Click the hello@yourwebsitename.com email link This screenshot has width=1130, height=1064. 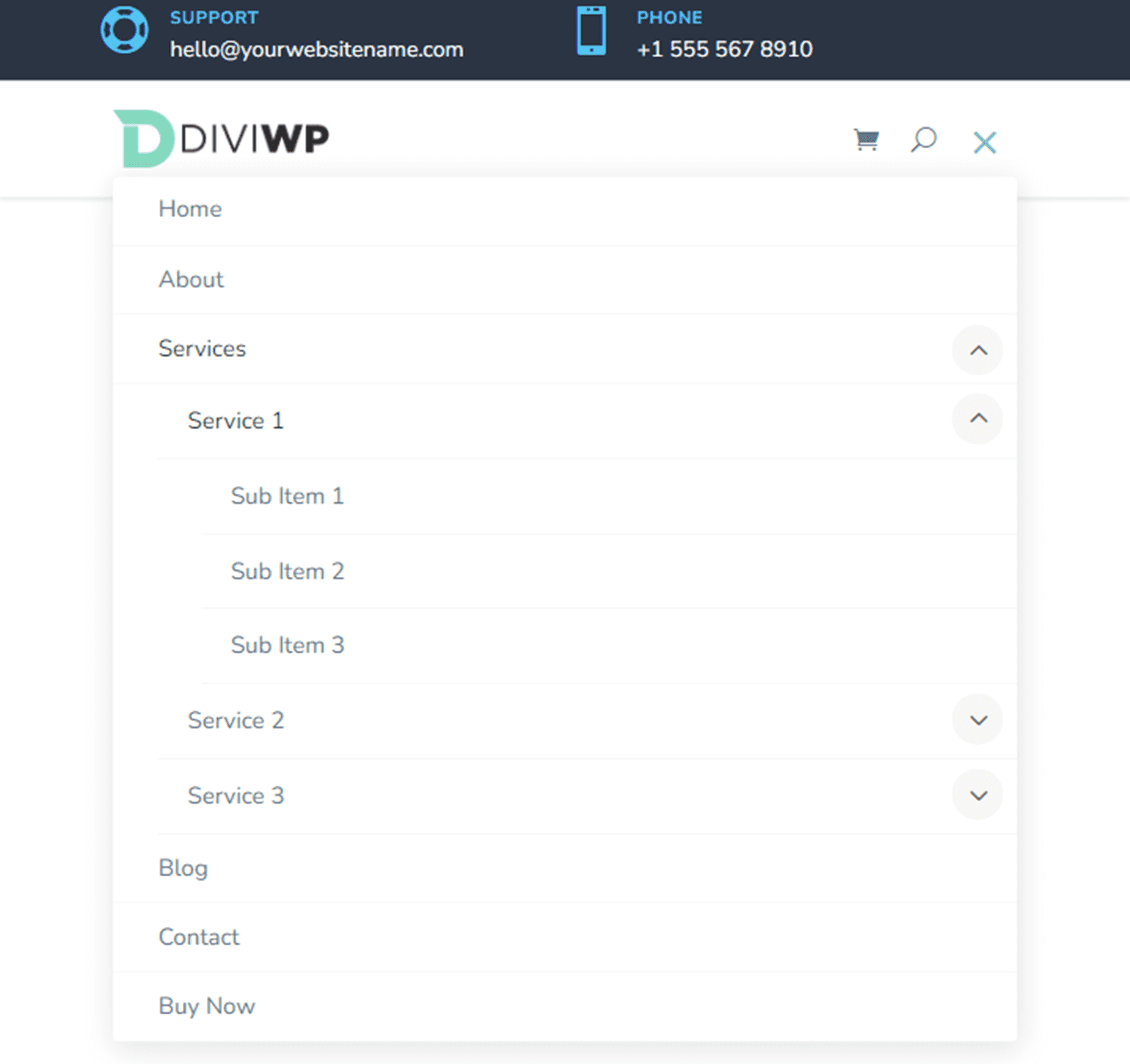[x=316, y=49]
